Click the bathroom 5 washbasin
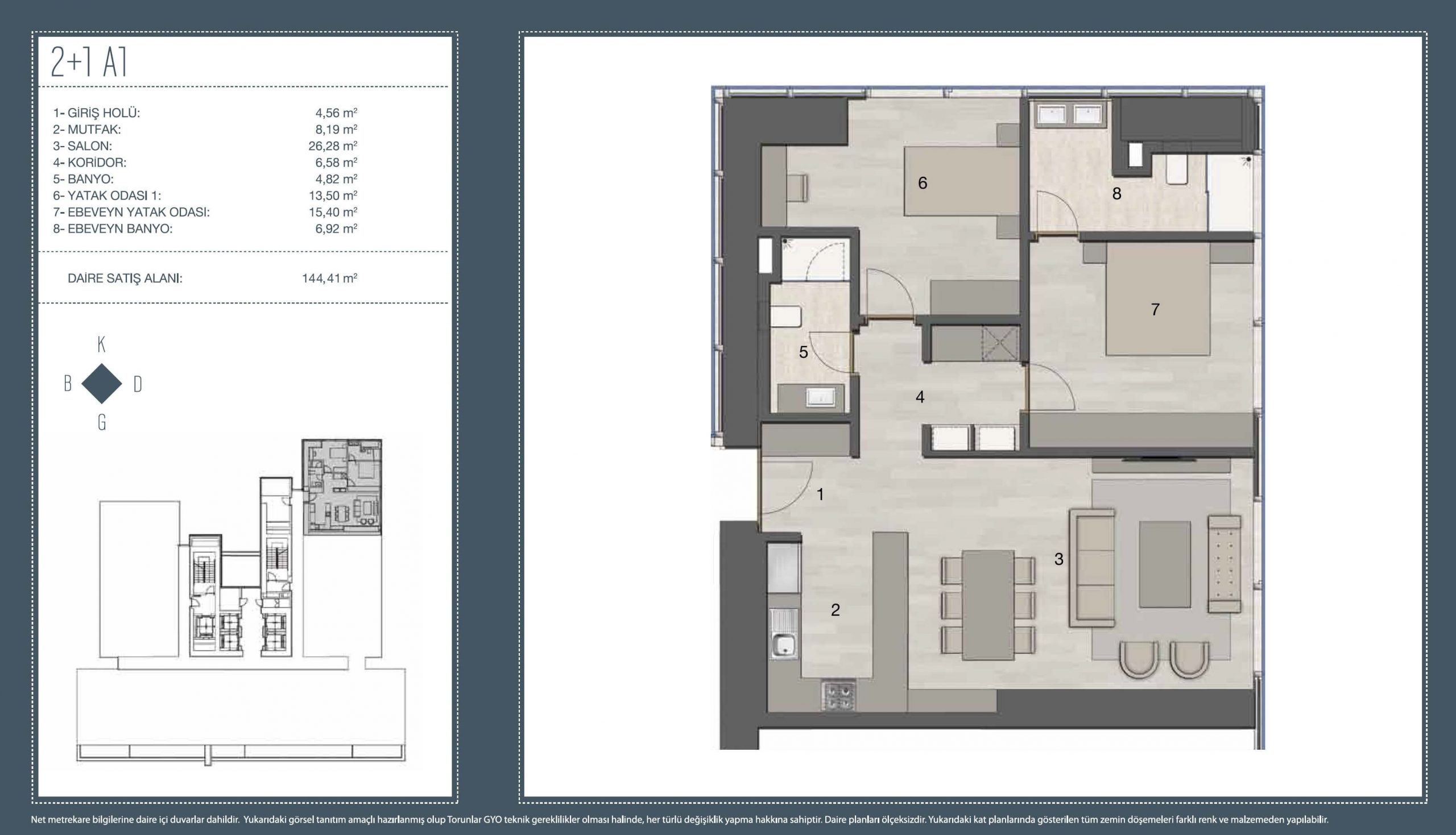 [x=820, y=397]
